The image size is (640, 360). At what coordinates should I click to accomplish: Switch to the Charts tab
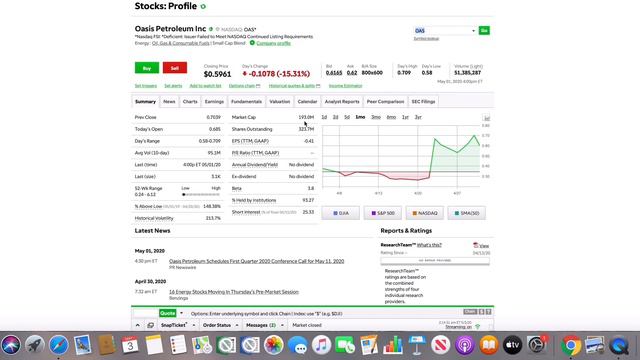point(190,102)
